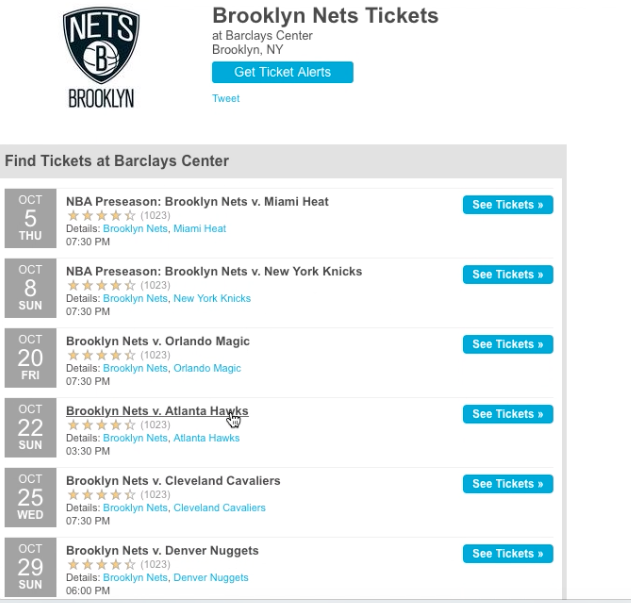Open the Miami Heat details link
Viewport: 631px width, 603px height.
(x=200, y=229)
